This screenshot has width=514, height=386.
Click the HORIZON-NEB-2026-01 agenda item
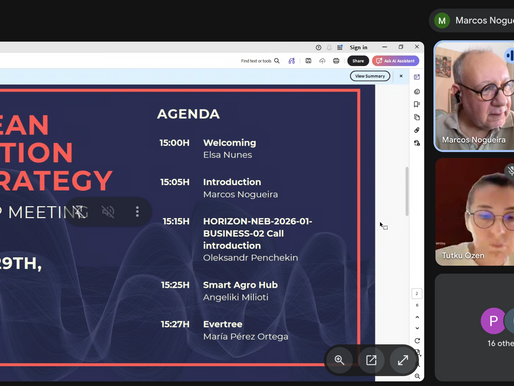pyautogui.click(x=258, y=233)
